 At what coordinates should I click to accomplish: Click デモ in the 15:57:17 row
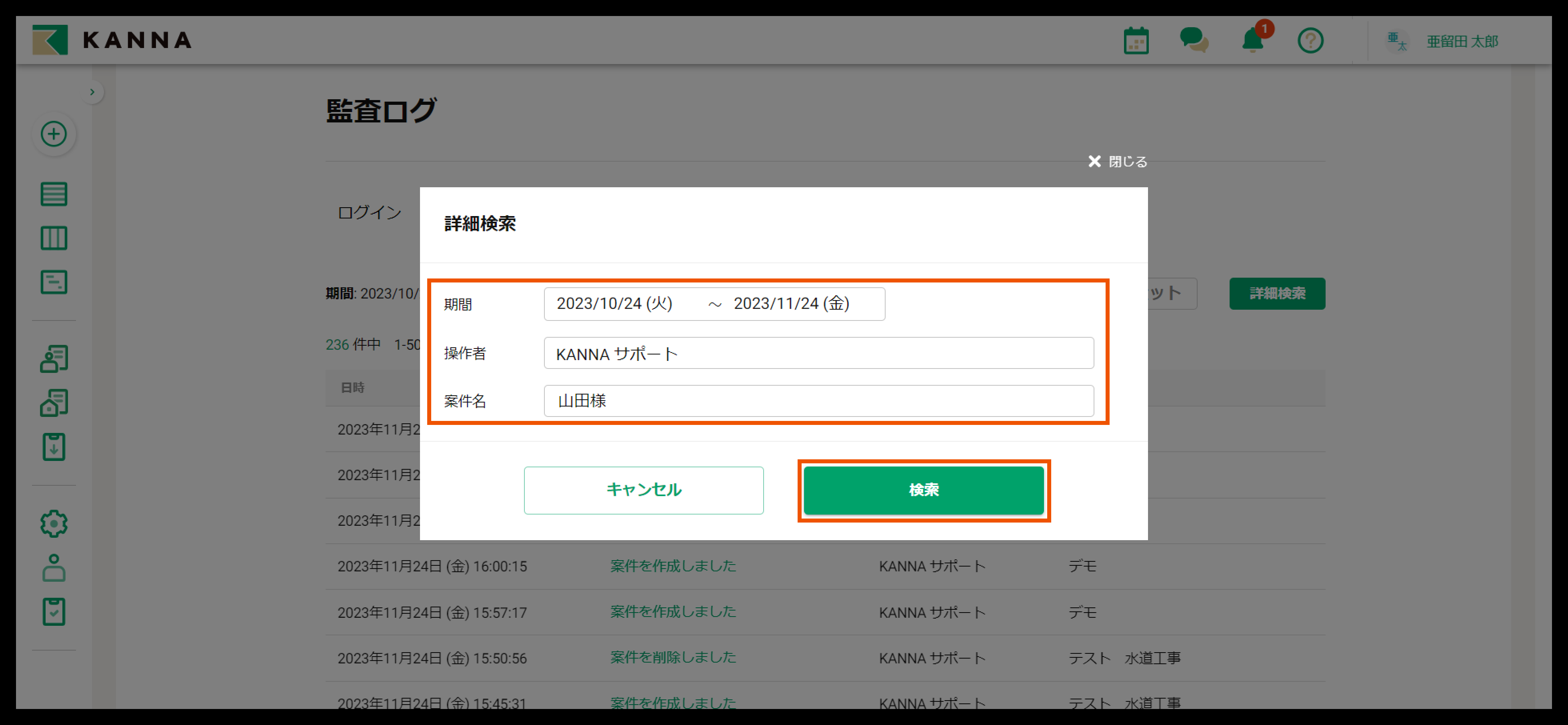click(1082, 613)
